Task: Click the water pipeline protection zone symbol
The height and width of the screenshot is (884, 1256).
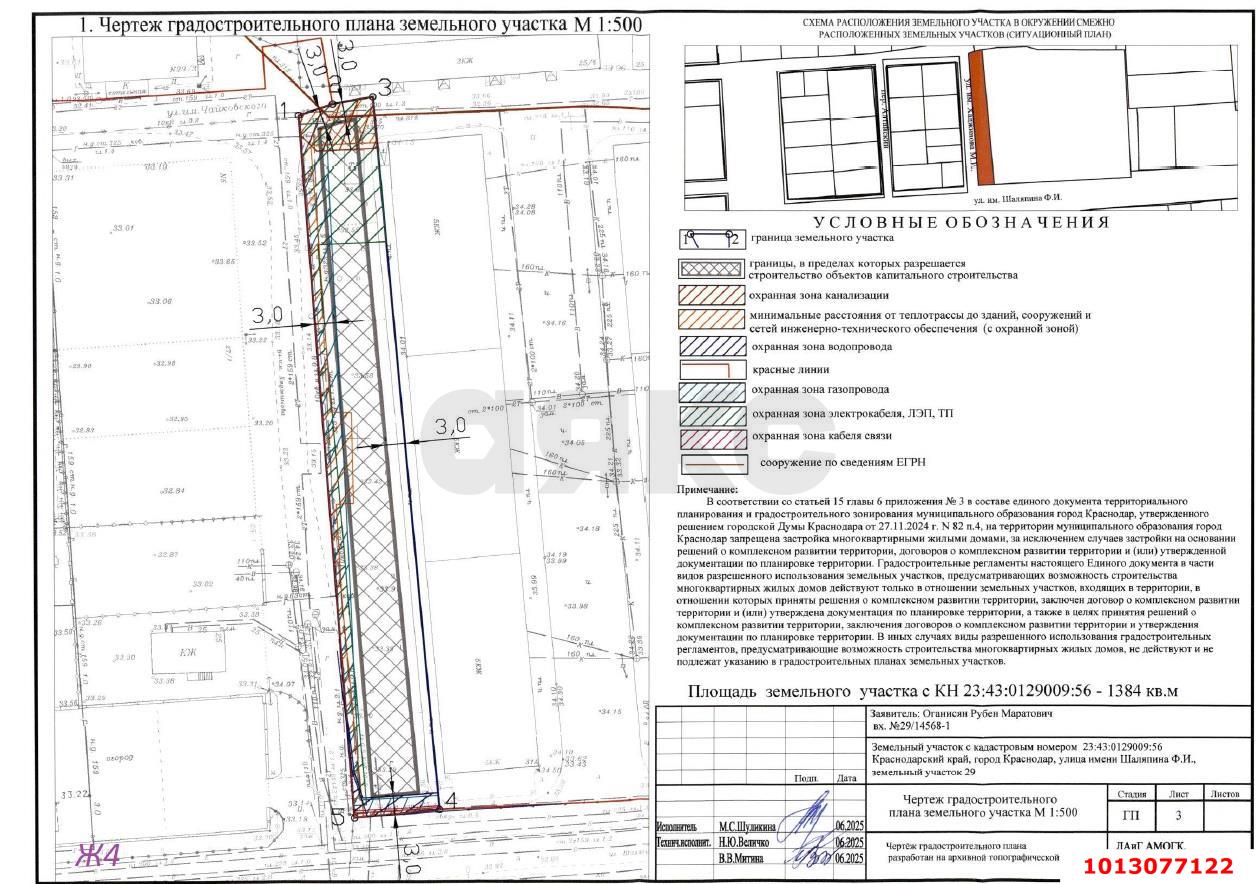Action: 713,347
